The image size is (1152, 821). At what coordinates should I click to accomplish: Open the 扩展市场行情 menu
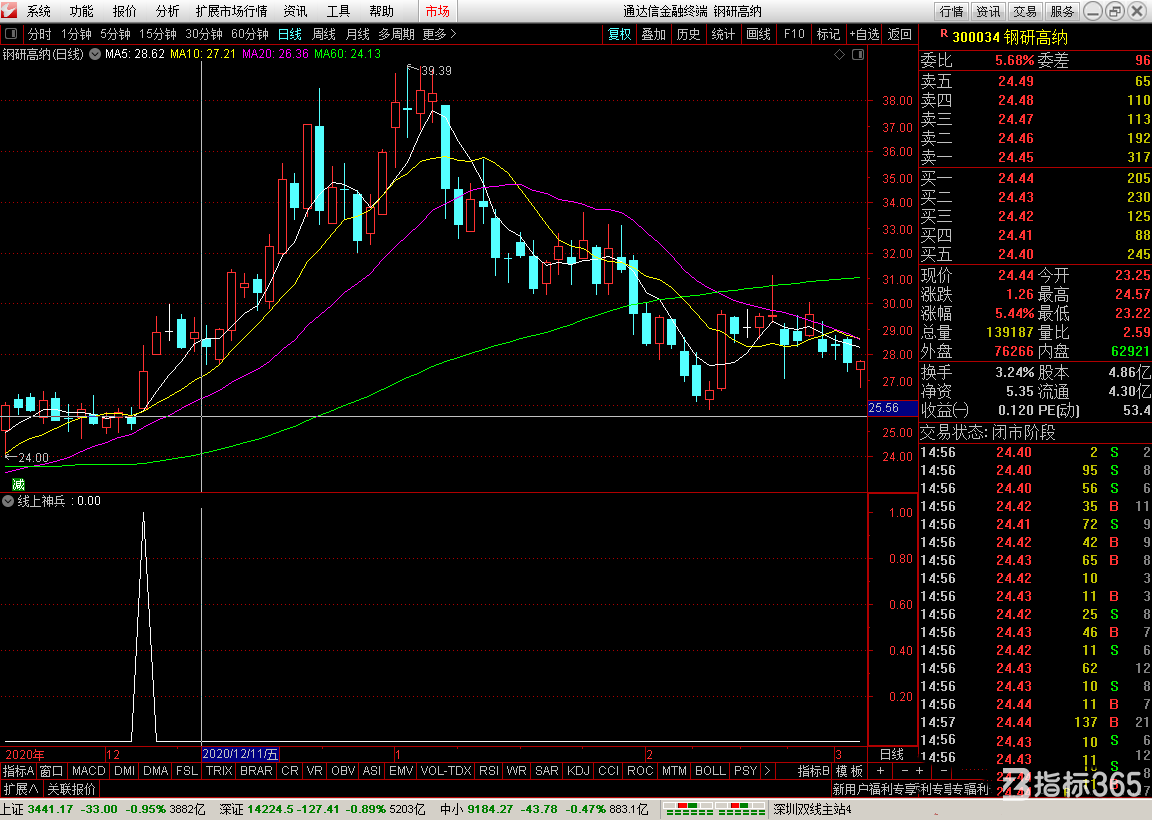231,11
